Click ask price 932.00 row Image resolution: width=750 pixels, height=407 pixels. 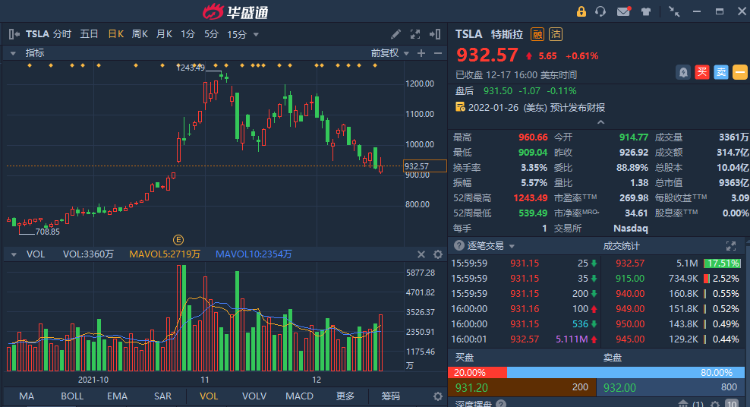671,387
